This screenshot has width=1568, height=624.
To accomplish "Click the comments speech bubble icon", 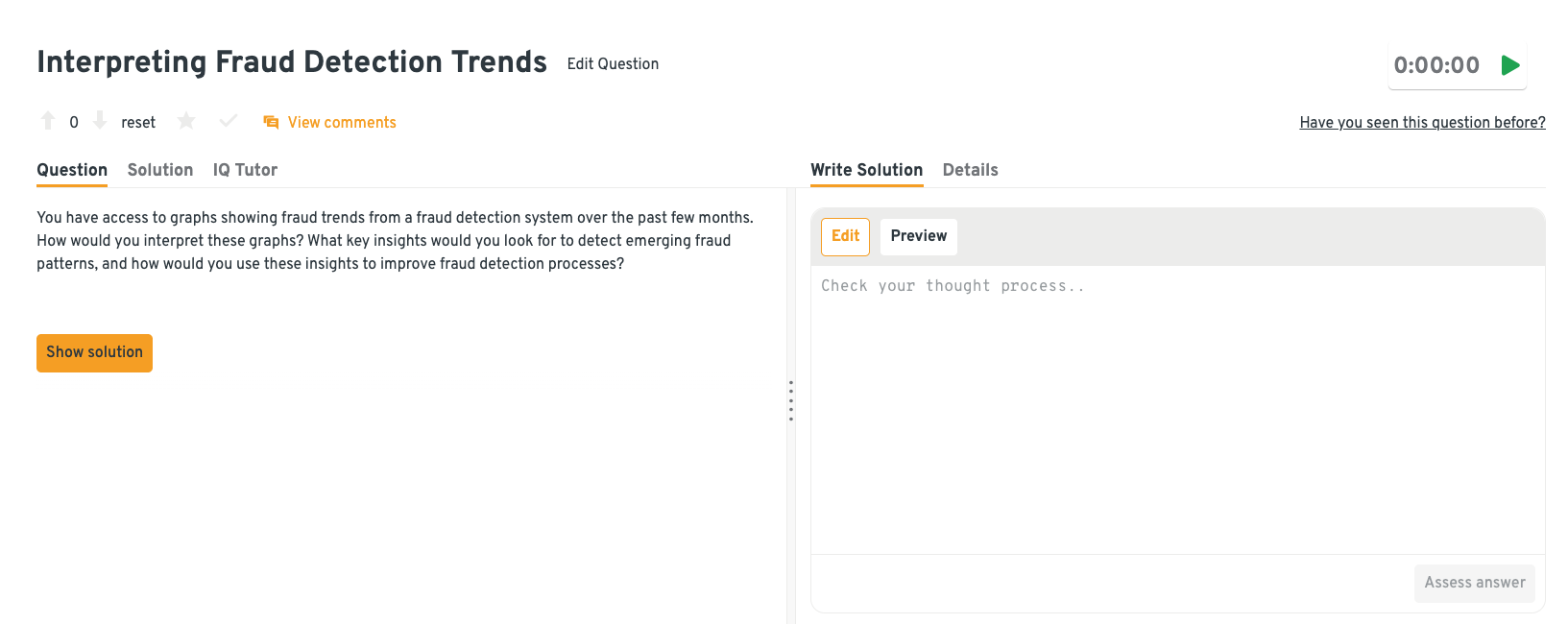I will pyautogui.click(x=271, y=123).
